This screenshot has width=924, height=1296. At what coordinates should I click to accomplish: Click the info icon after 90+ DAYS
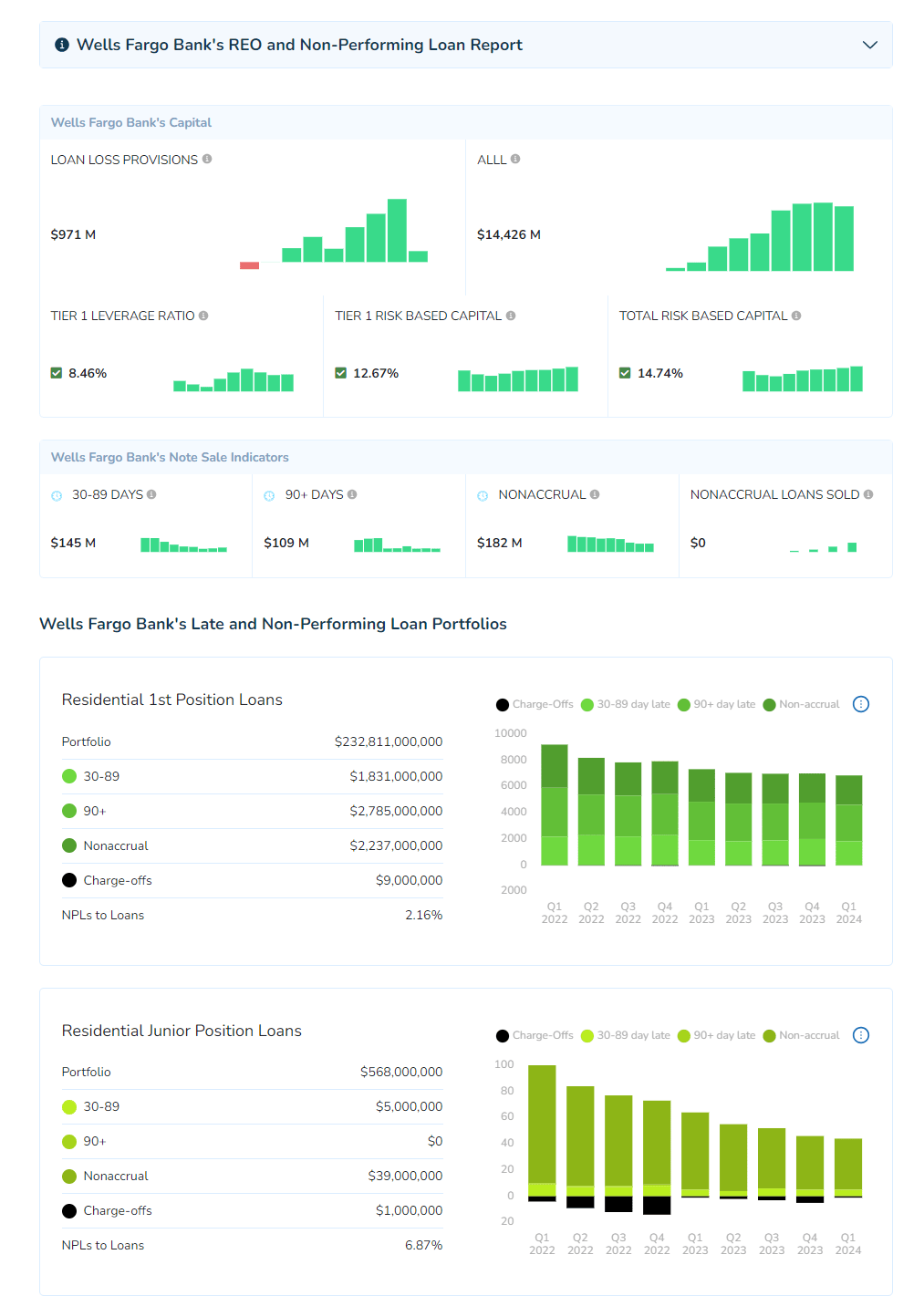coord(352,494)
